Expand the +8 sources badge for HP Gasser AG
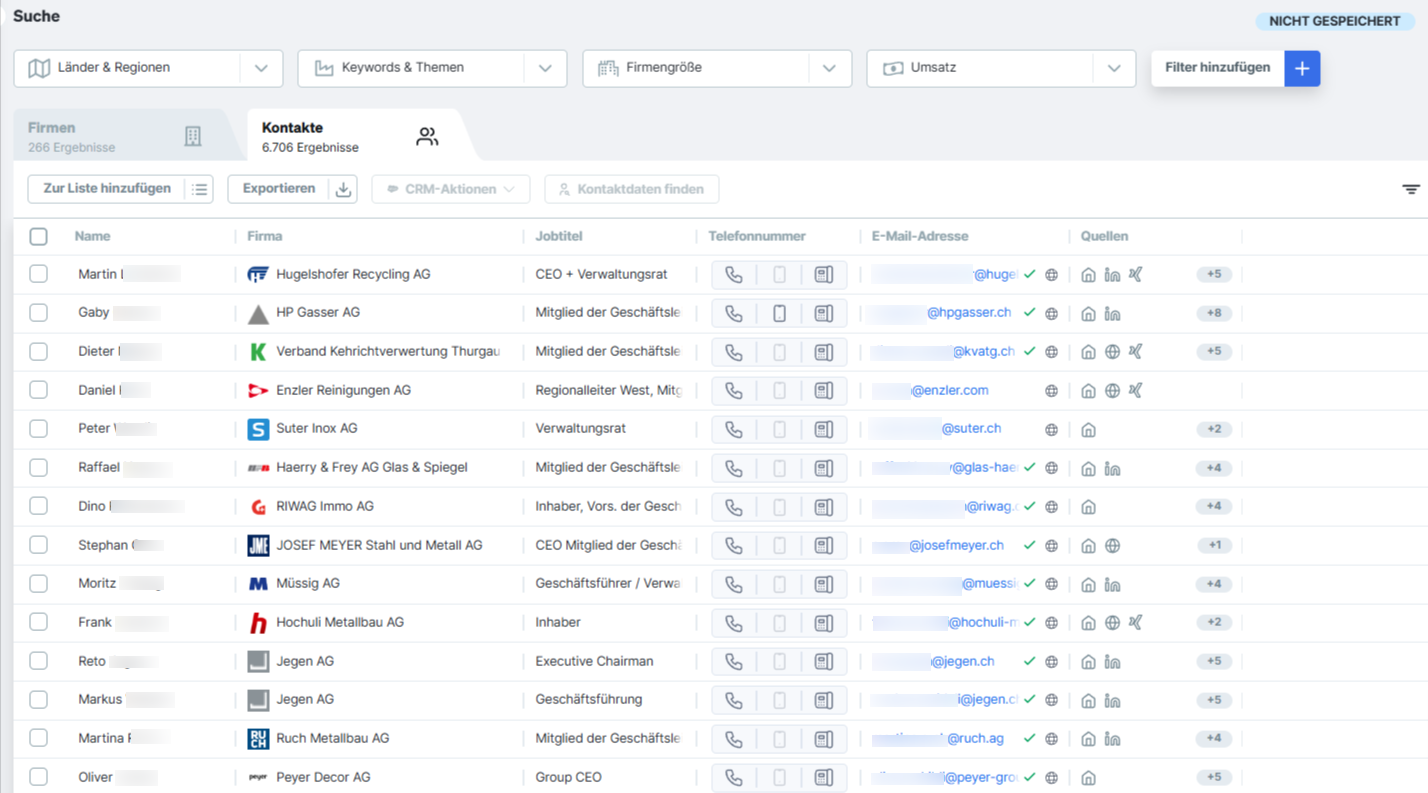 point(1214,314)
